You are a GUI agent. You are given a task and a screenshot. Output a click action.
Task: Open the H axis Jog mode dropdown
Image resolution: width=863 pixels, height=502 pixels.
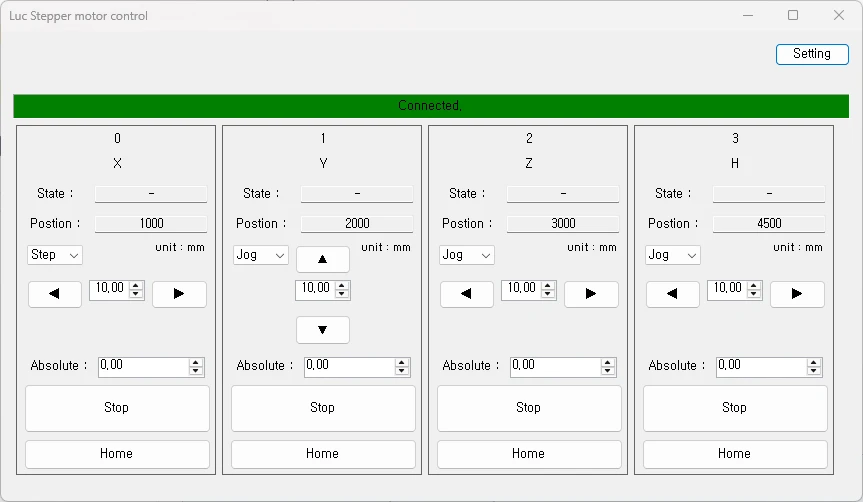[x=673, y=255]
